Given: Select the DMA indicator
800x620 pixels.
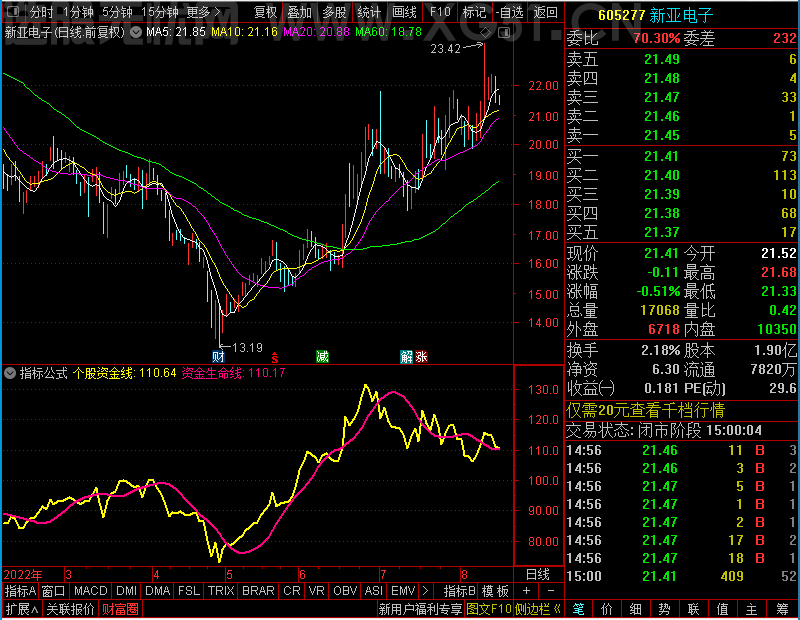Looking at the screenshot, I should click(157, 591).
